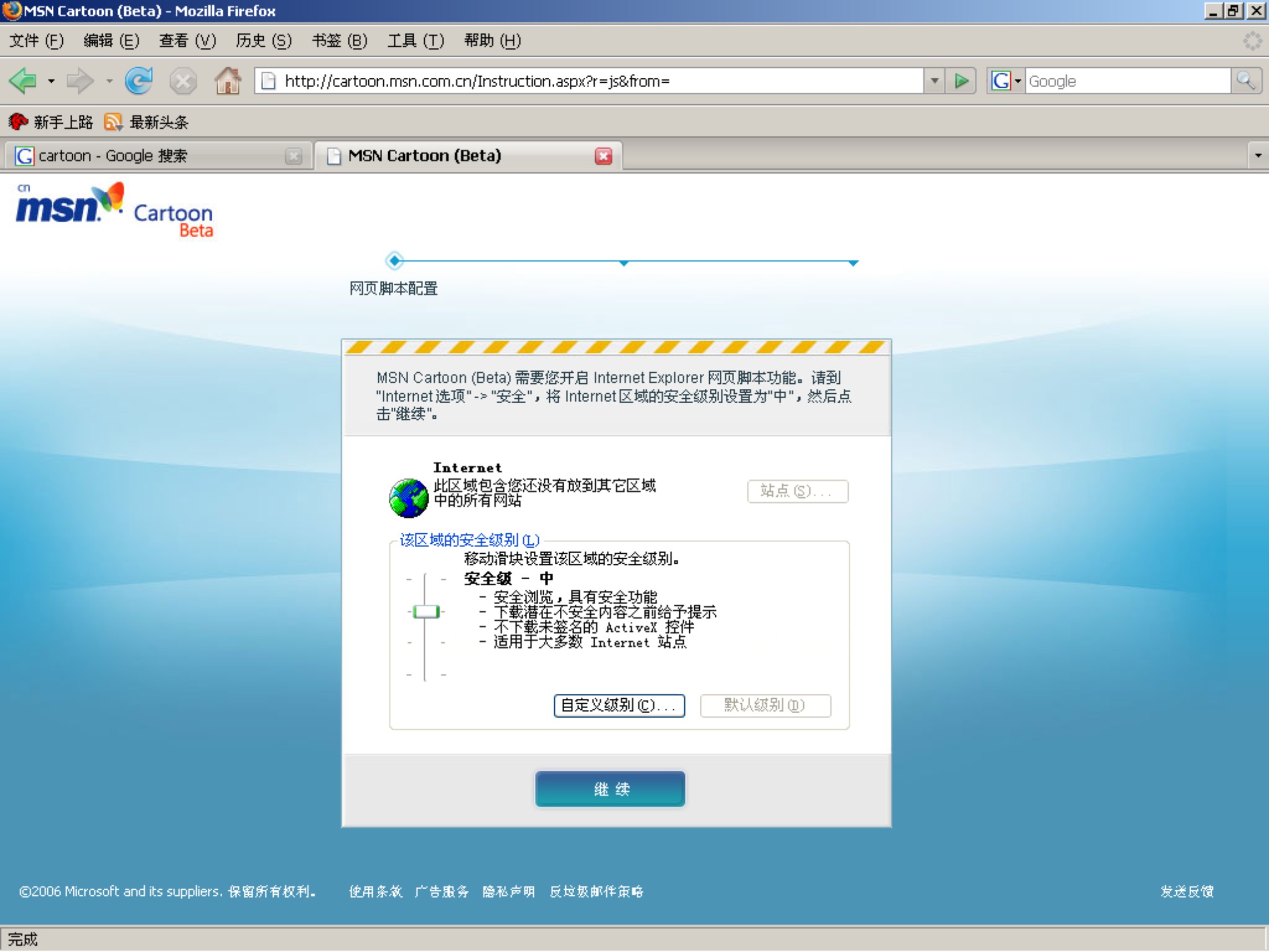Screen dimensions: 1269x952
Task: Click the search magnifier icon
Action: point(1245,81)
